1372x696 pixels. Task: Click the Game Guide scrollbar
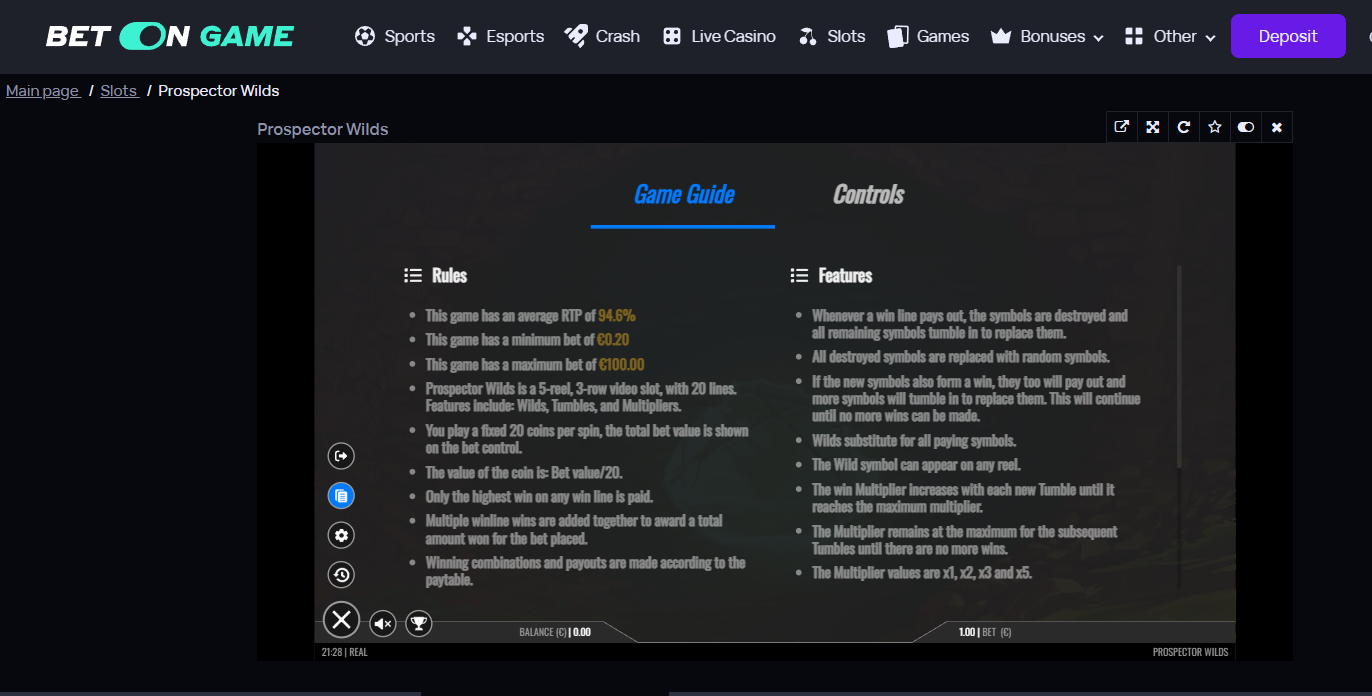1179,368
